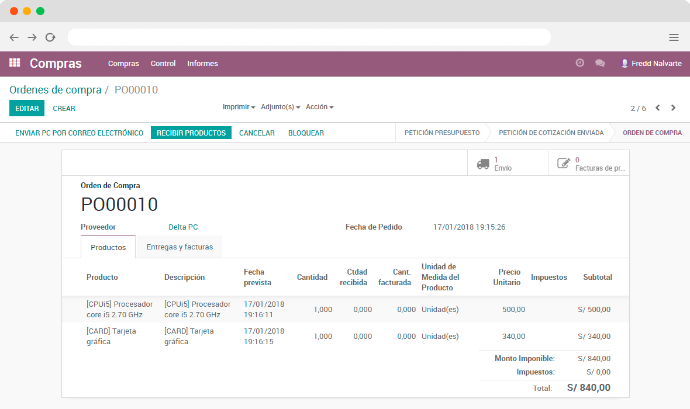
Task: Click the browser forward arrow
Action: pyautogui.click(x=32, y=37)
